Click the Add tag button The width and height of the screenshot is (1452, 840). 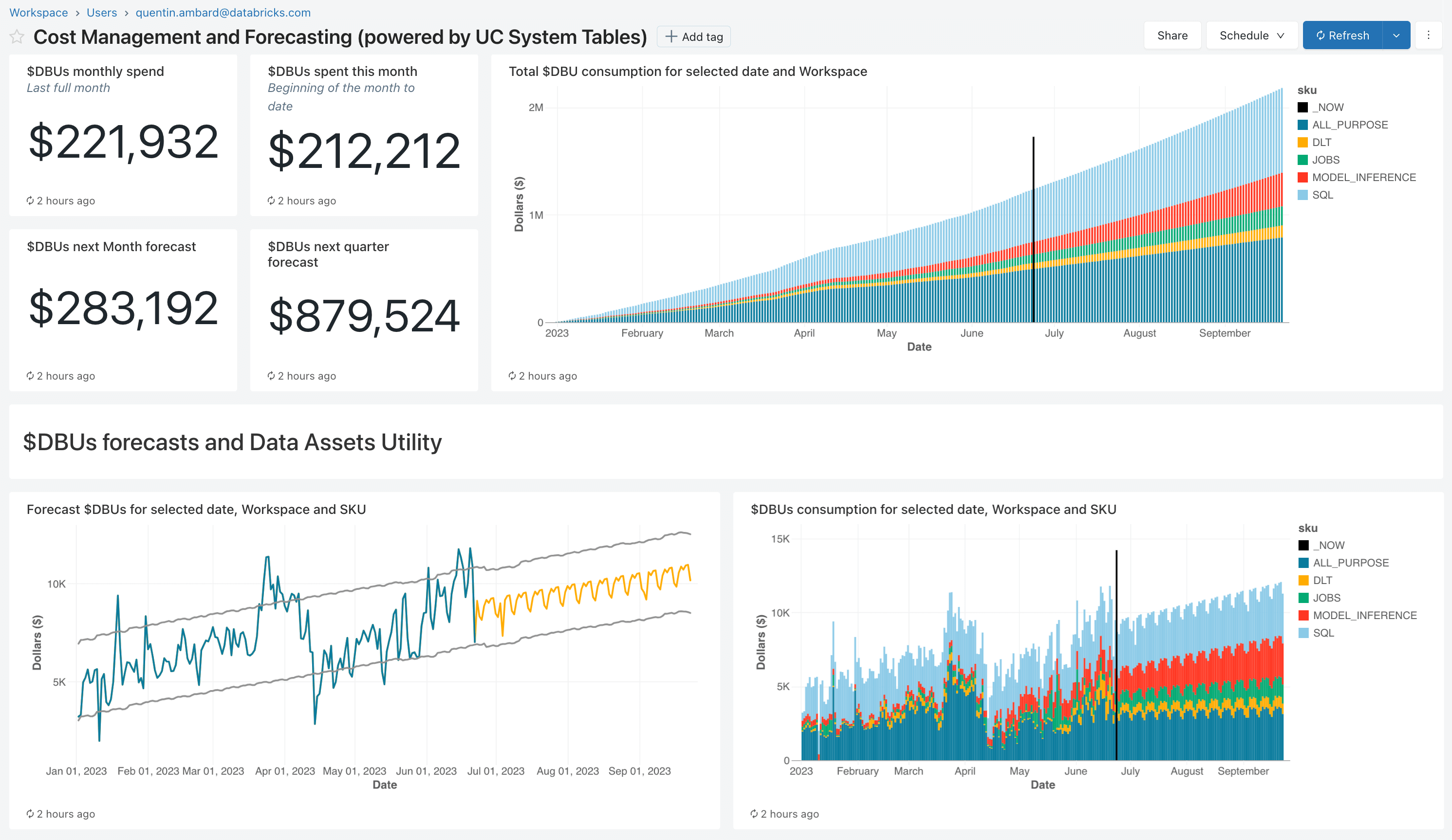[694, 37]
